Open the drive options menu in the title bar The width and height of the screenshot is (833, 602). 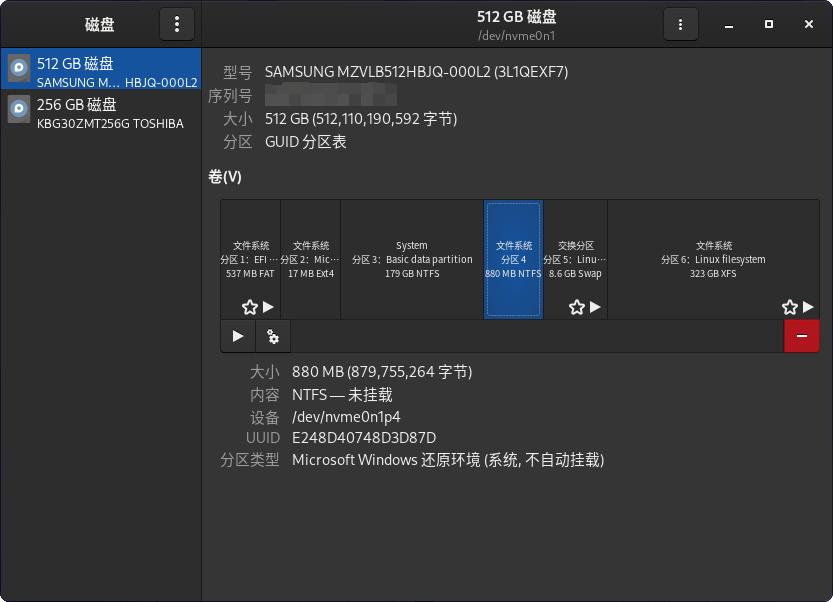coord(680,24)
